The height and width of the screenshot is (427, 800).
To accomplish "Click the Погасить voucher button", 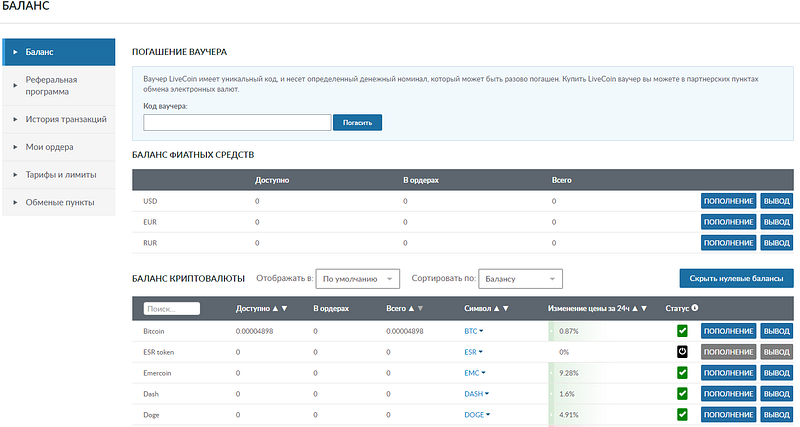I will (357, 122).
